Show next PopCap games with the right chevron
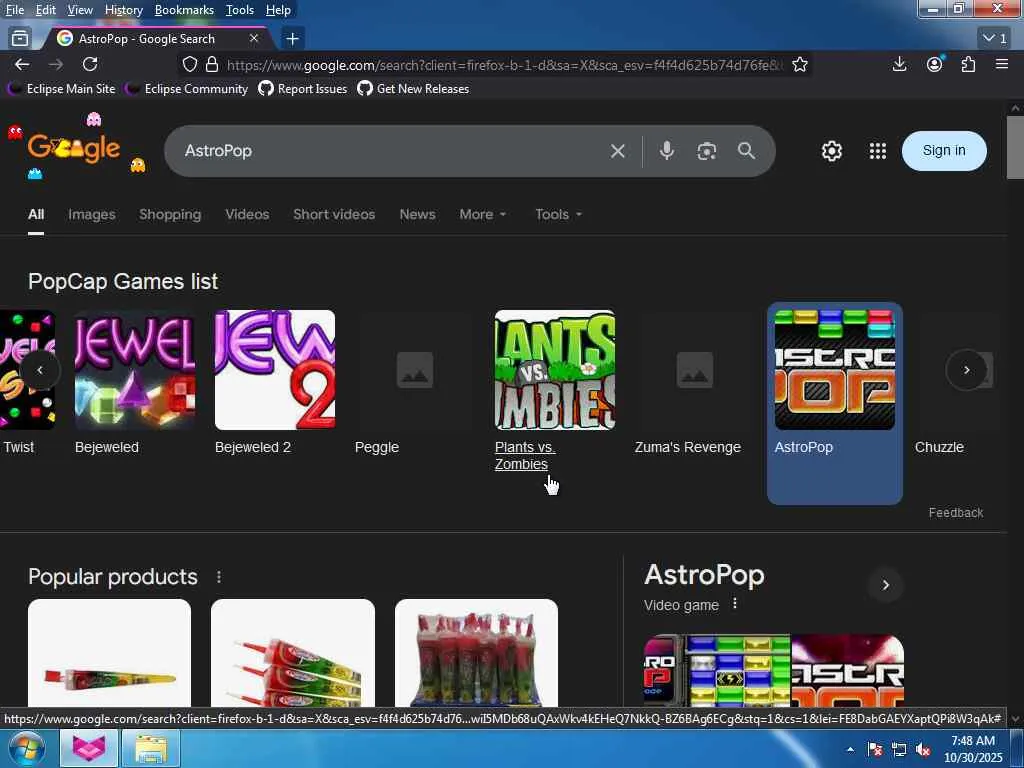1024x768 pixels. point(967,370)
